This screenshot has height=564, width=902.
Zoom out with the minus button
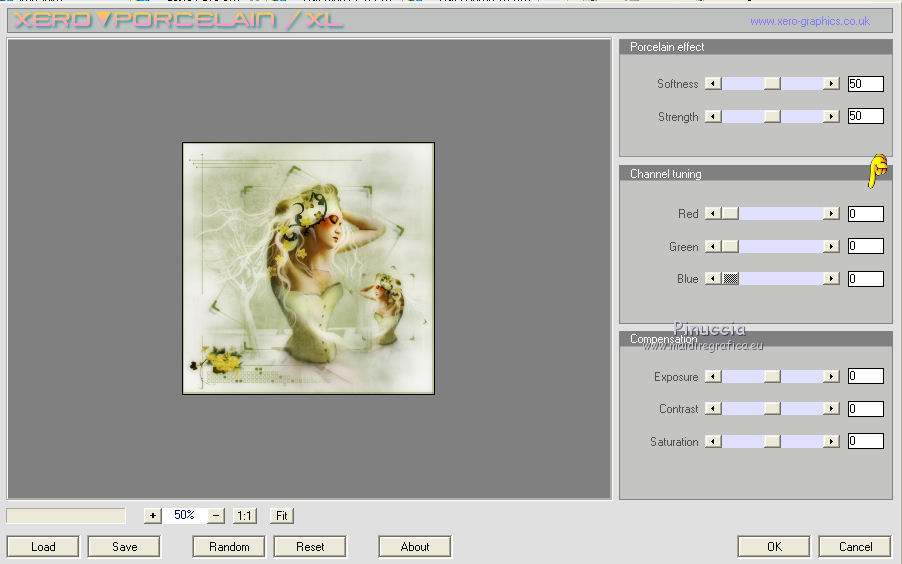(216, 516)
